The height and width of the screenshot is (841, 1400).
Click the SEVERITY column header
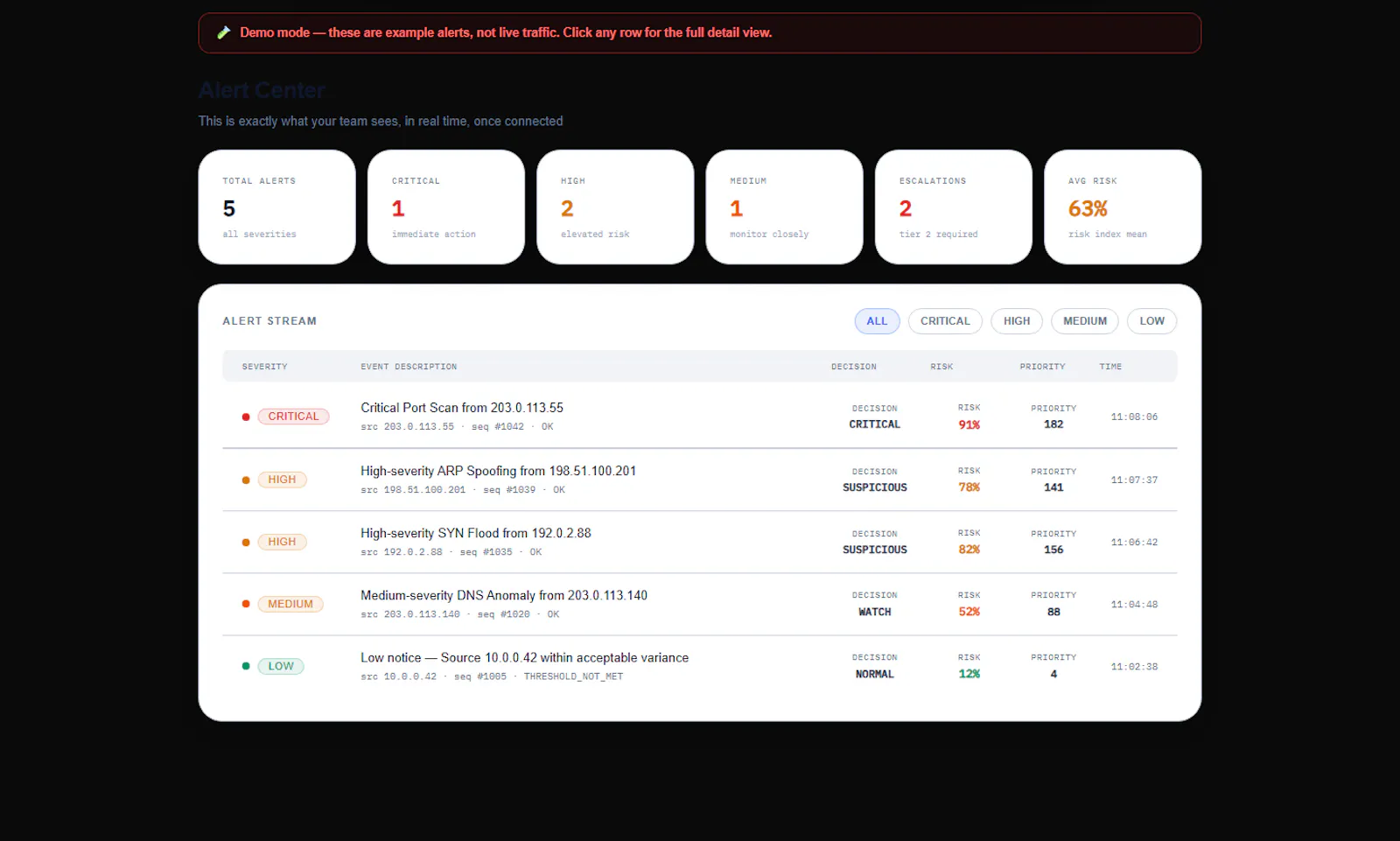click(x=264, y=367)
